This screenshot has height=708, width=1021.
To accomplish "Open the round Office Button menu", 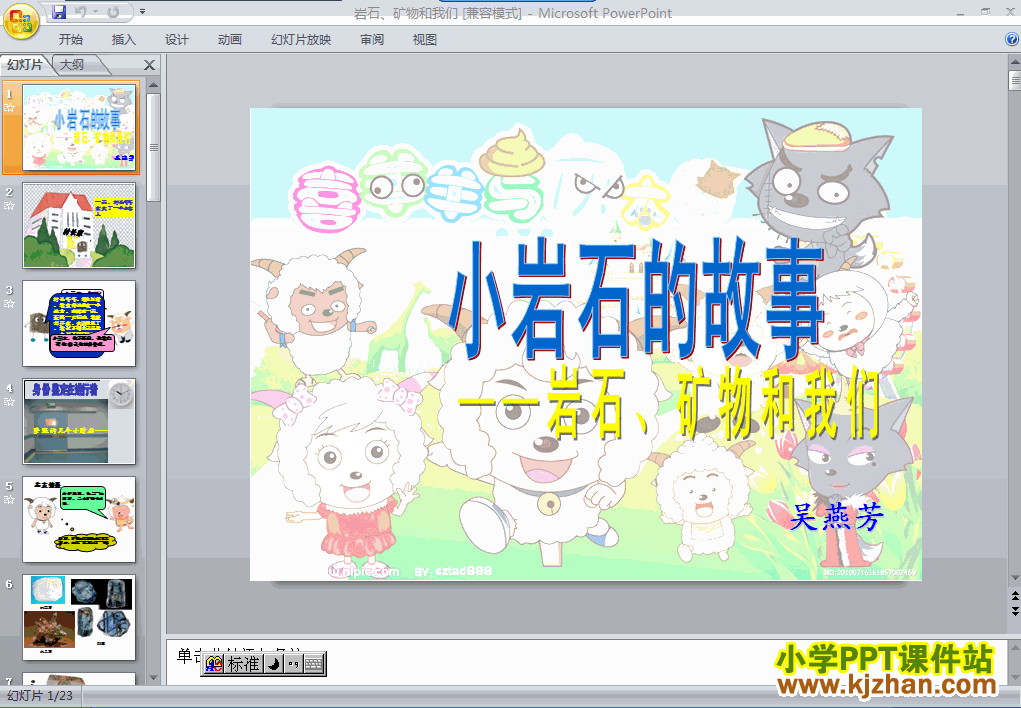I will (21, 21).
